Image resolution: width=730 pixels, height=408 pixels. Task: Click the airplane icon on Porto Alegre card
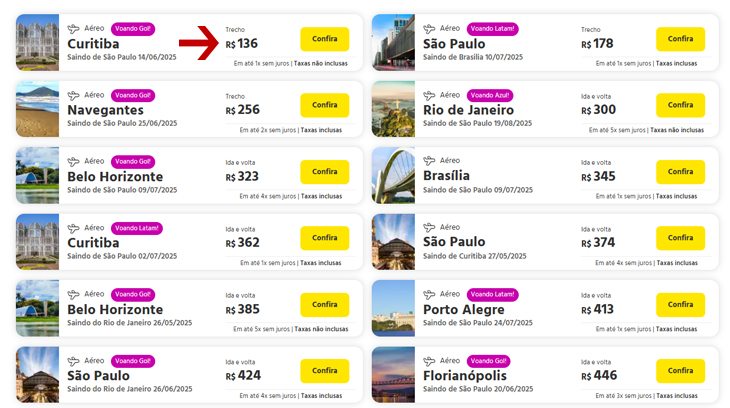click(429, 294)
